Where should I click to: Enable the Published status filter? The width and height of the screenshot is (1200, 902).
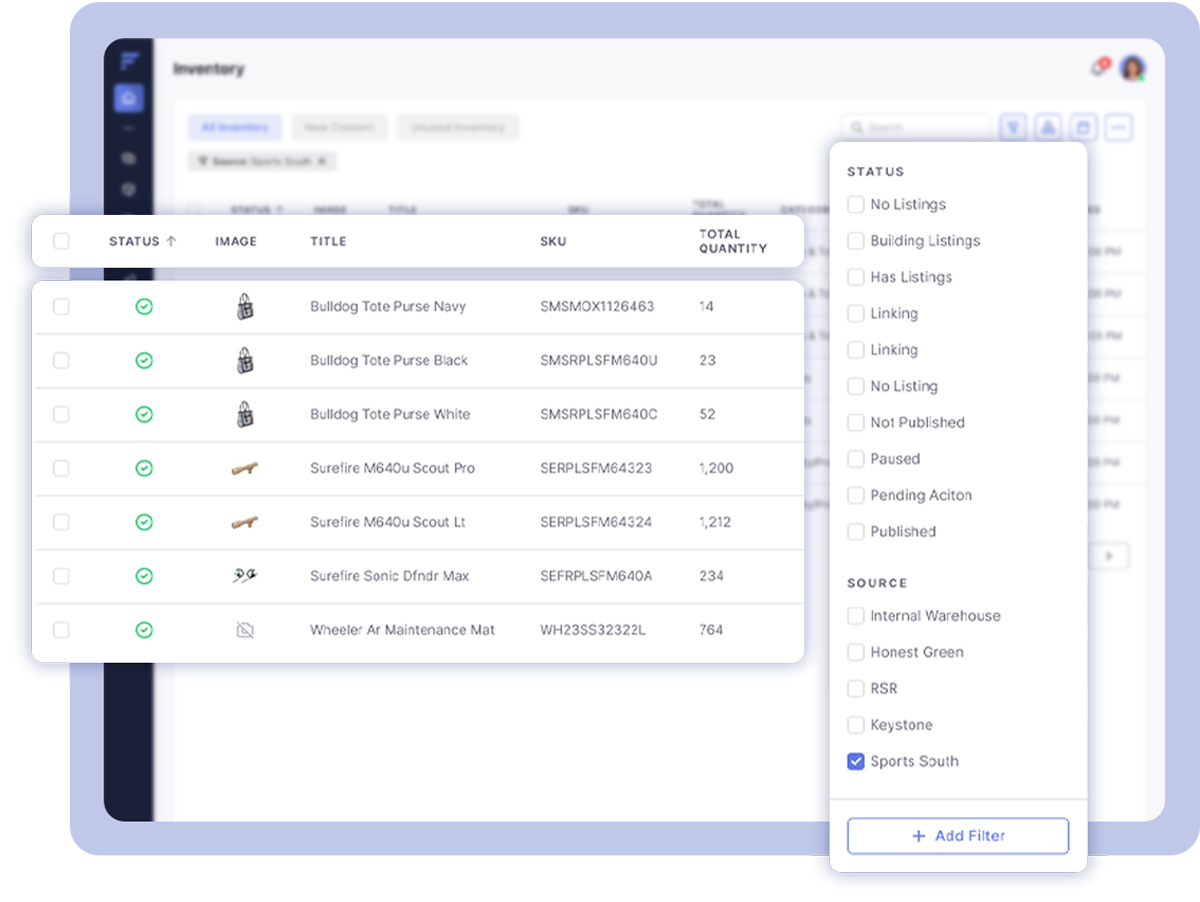[x=856, y=531]
